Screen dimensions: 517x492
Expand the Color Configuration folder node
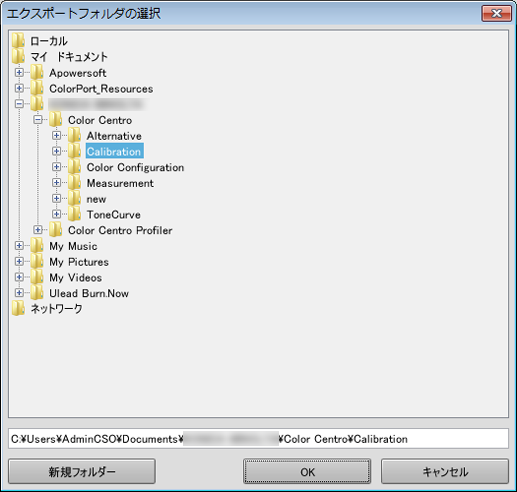57,167
